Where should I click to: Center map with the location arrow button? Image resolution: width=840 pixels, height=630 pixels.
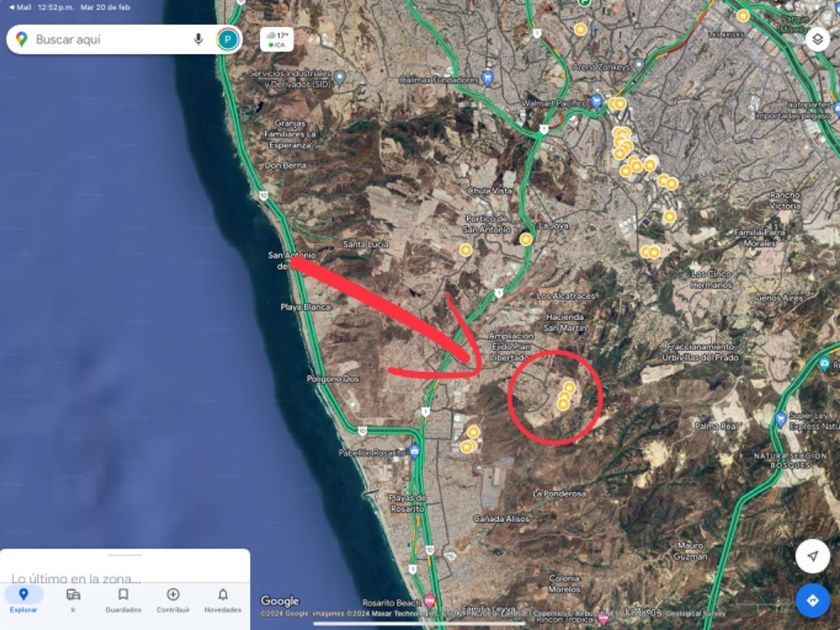point(813,557)
